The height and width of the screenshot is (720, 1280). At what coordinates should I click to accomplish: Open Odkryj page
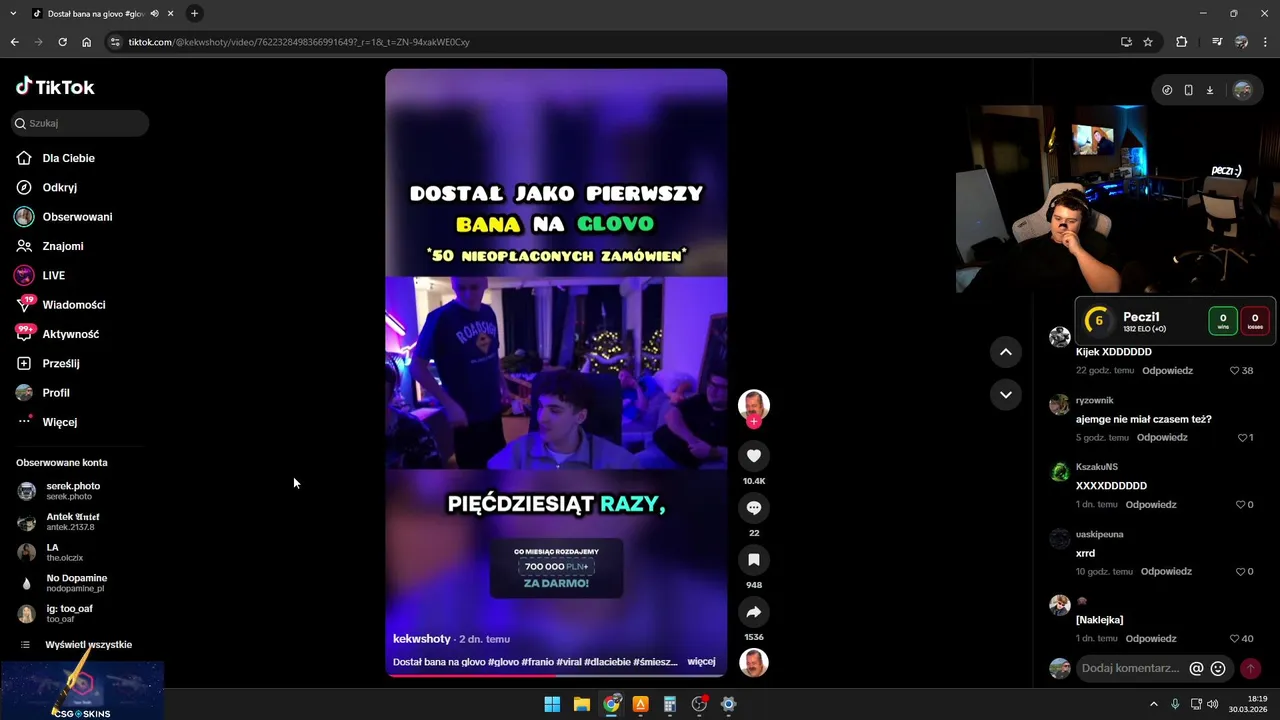(x=59, y=187)
